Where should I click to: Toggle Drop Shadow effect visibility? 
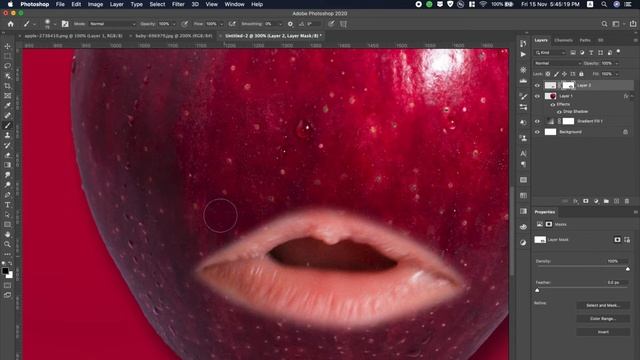pyautogui.click(x=559, y=111)
